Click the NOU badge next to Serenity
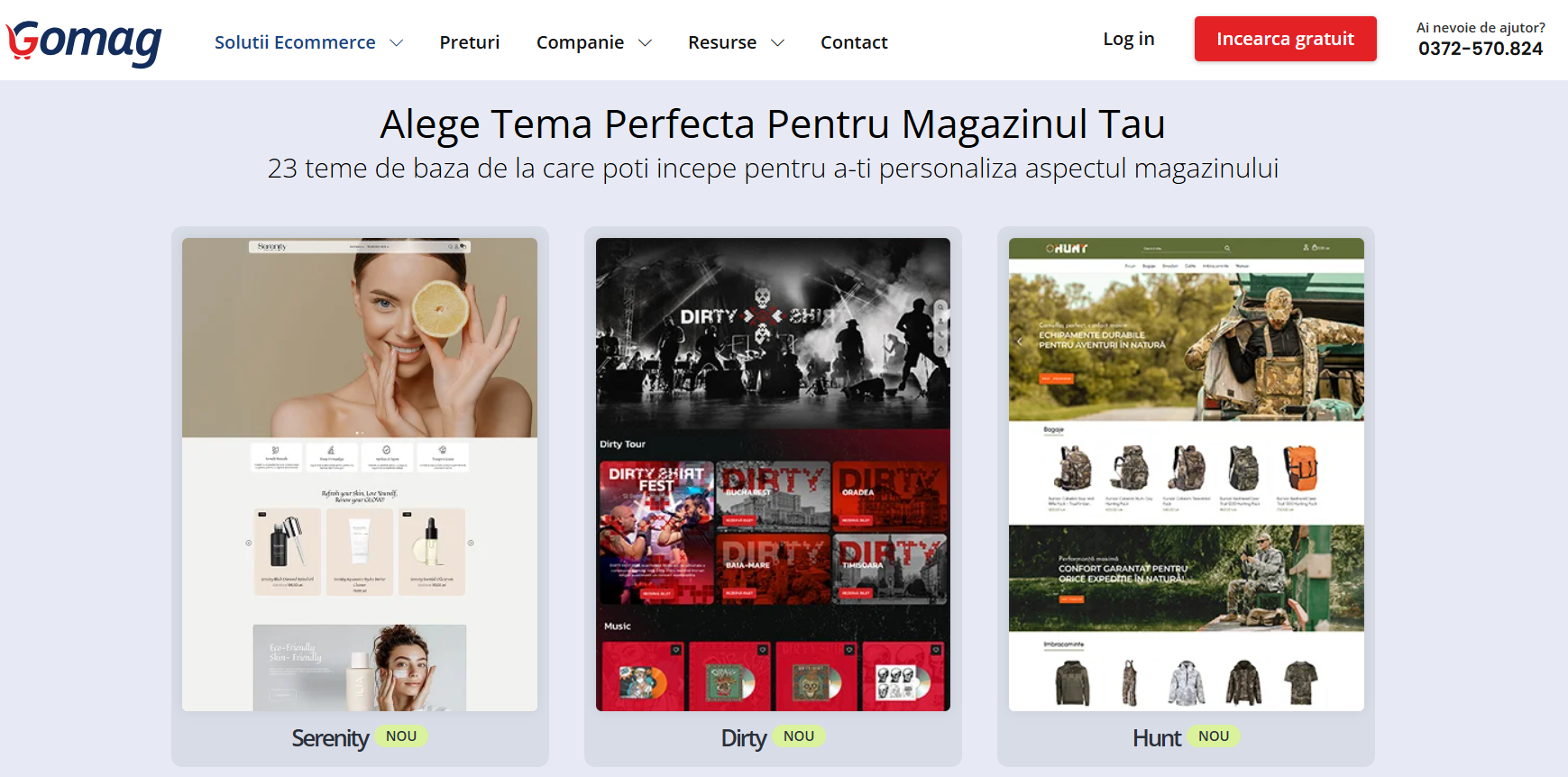The width and height of the screenshot is (1568, 777). (x=401, y=736)
